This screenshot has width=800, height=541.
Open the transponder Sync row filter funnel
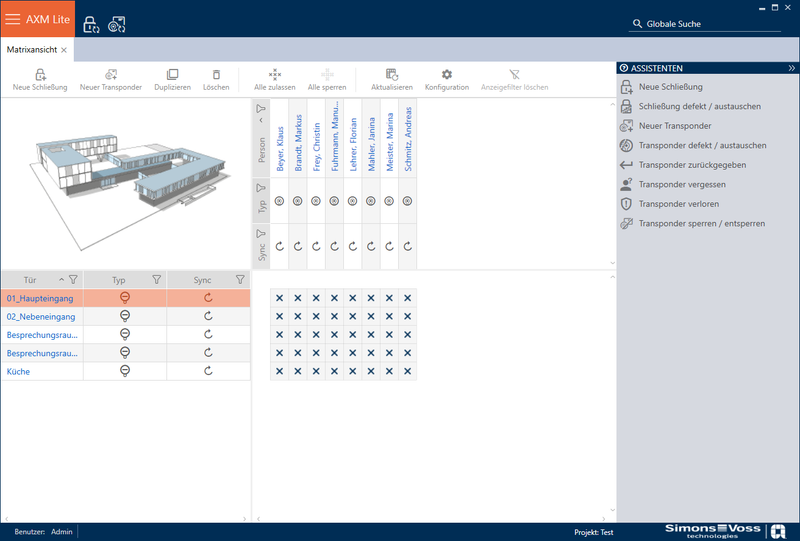pyautogui.click(x=261, y=234)
